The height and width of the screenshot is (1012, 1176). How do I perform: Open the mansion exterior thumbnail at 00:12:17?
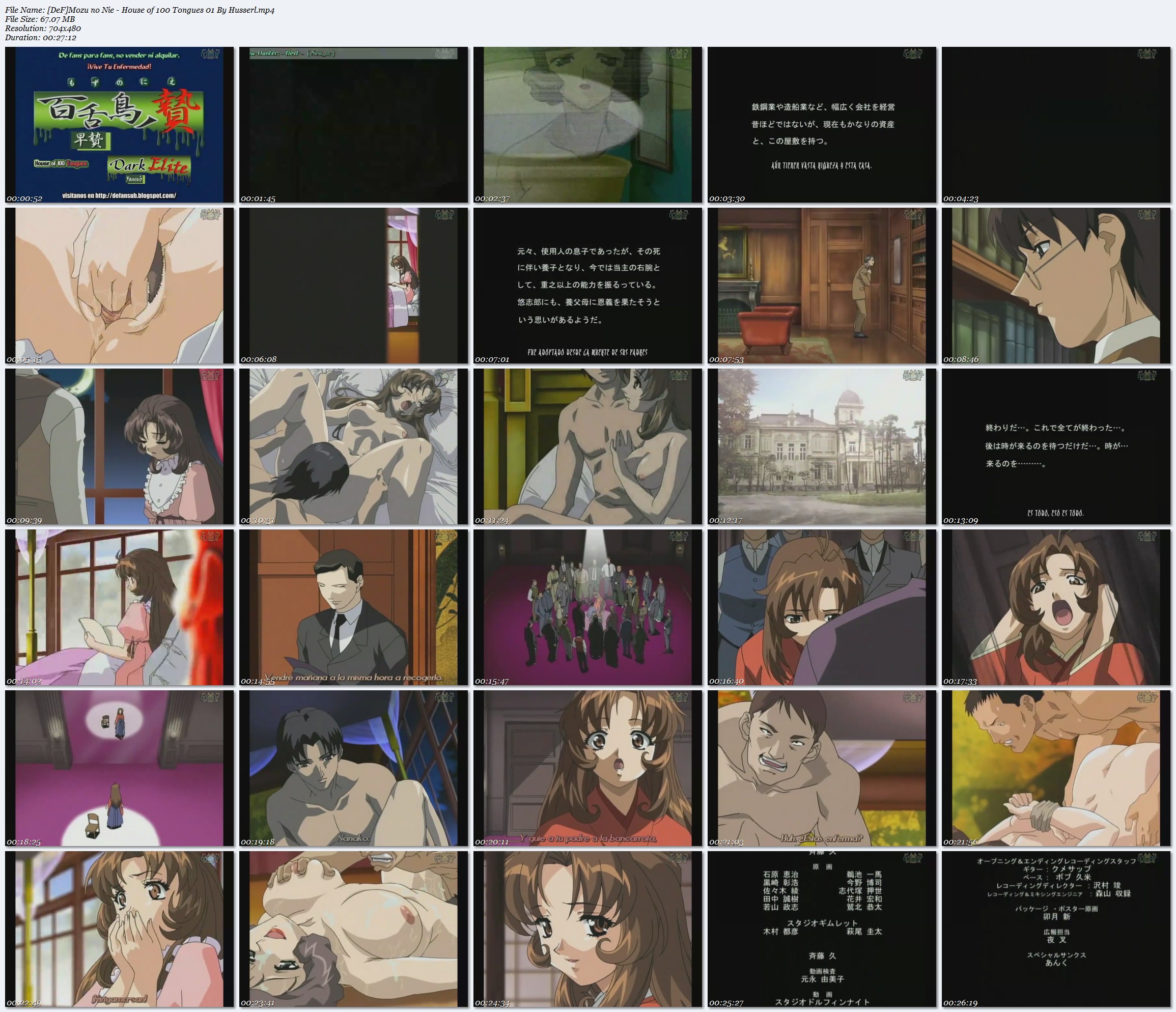click(822, 446)
